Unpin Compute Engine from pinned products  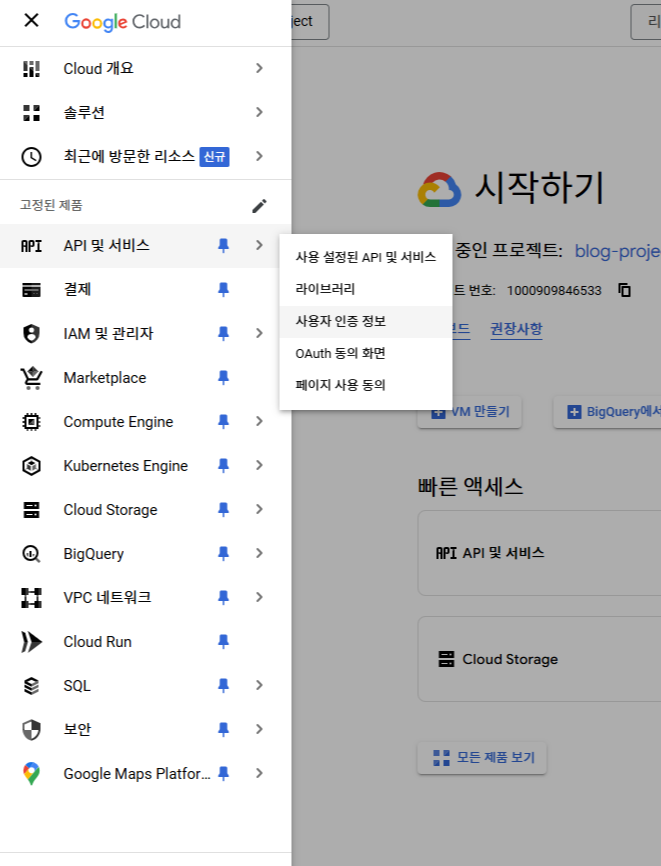coord(223,421)
